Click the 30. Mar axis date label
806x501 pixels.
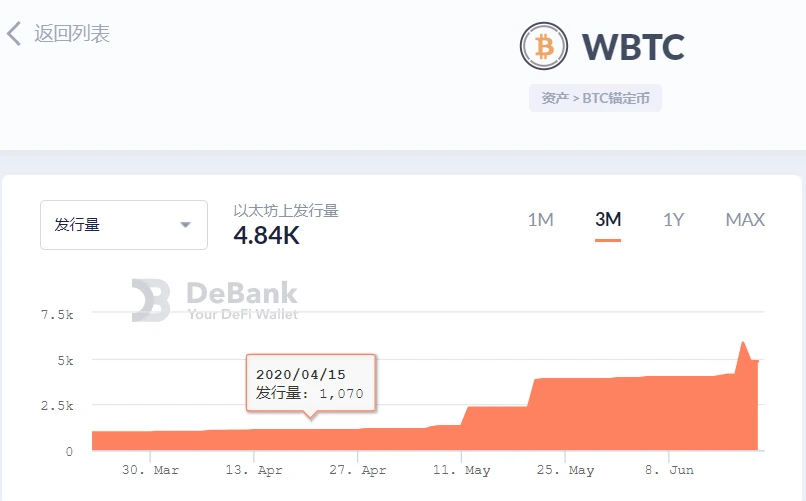150,470
